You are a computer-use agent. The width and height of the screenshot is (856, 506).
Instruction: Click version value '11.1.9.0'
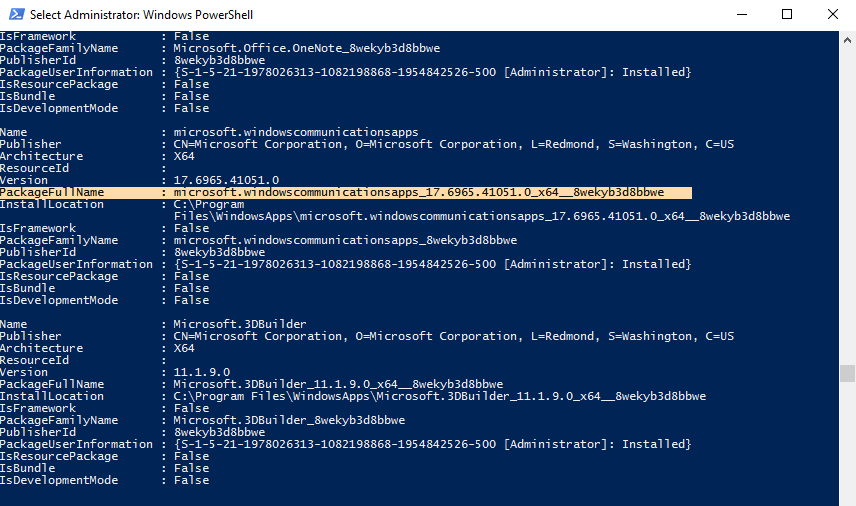coord(201,372)
